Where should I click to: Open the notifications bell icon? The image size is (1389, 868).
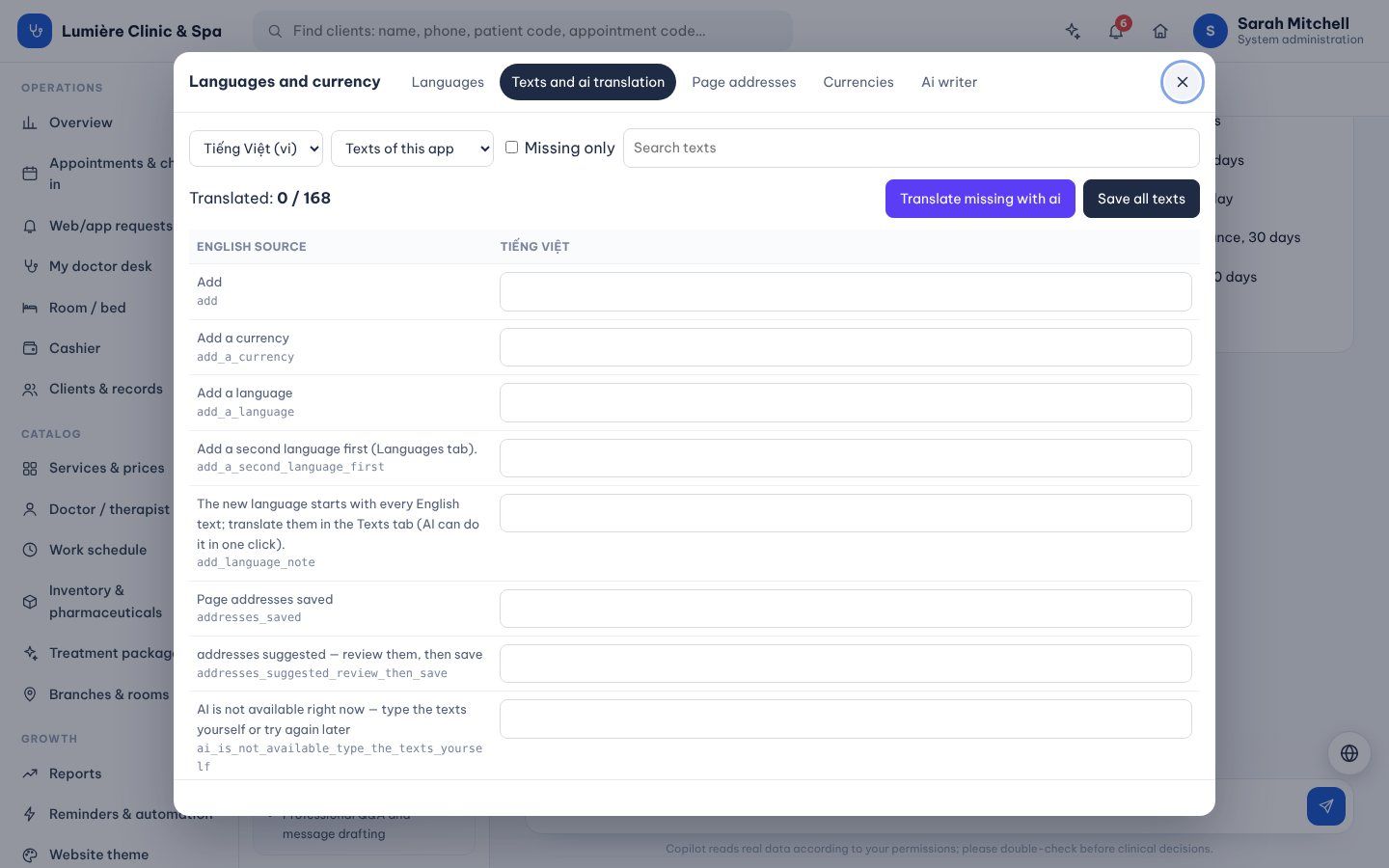point(1116,31)
